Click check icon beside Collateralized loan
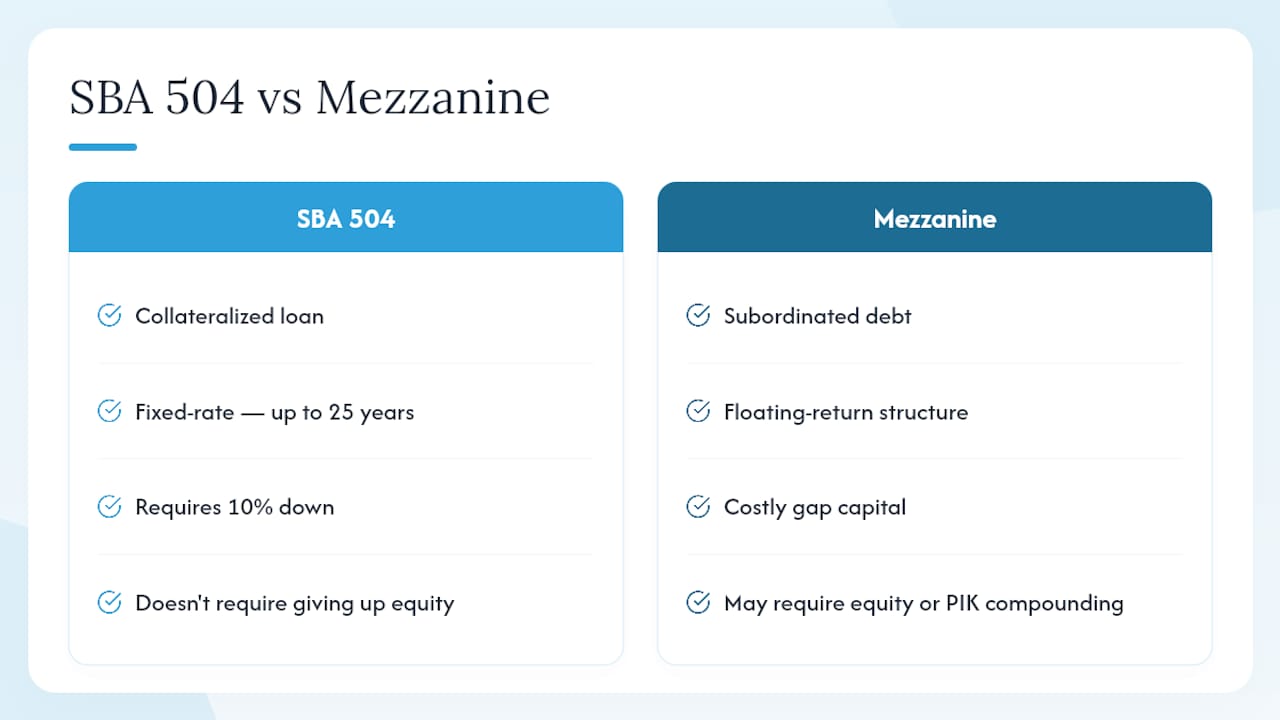The height and width of the screenshot is (720, 1280). 109,316
